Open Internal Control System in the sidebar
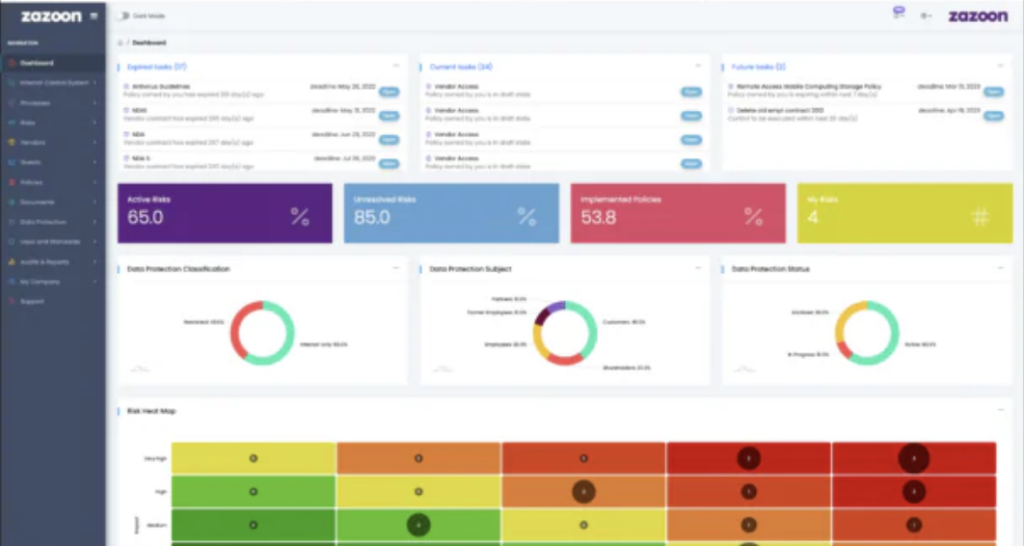The image size is (1024, 546). coord(52,83)
